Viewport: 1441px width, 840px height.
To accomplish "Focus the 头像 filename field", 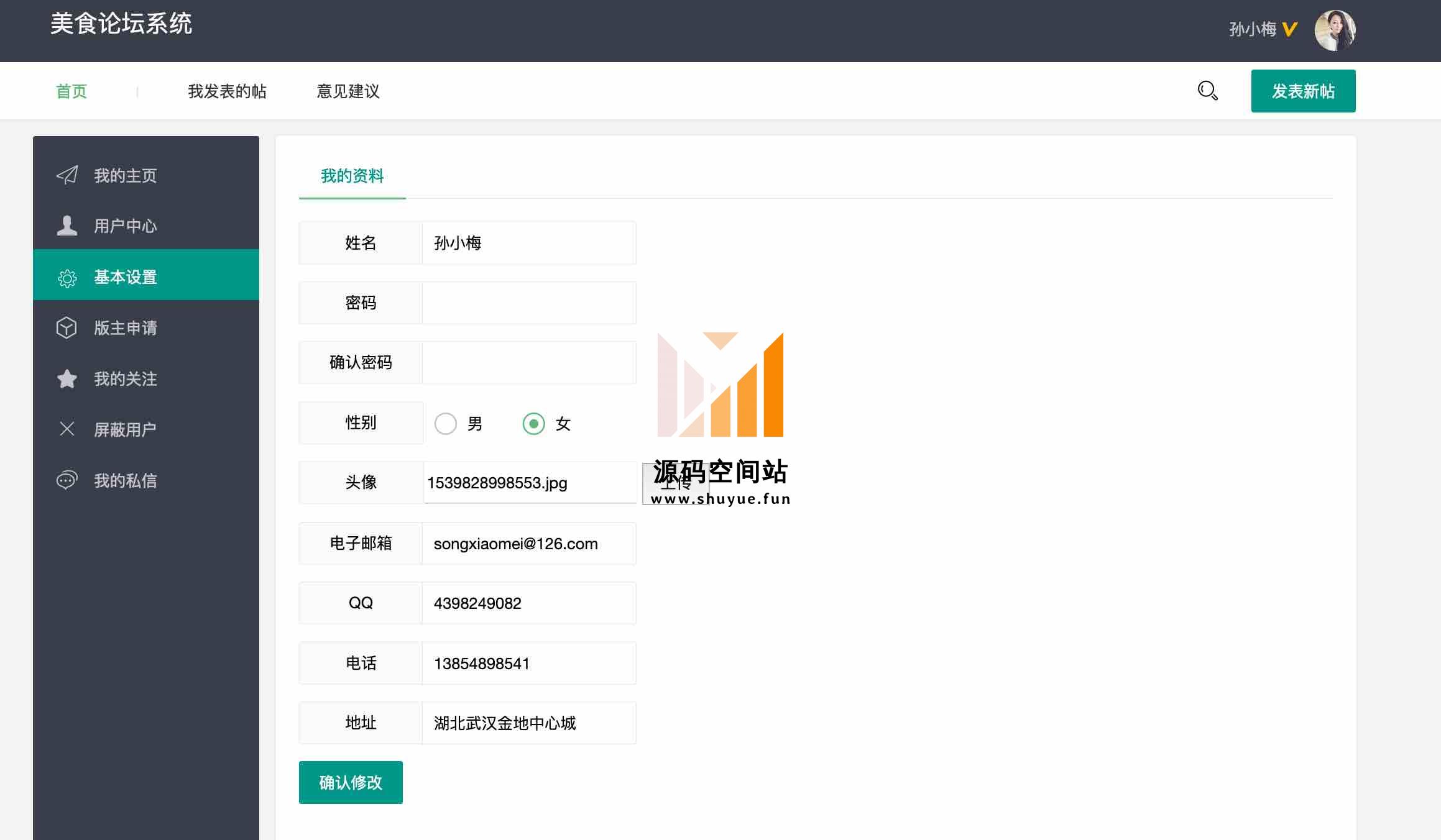I will tap(530, 483).
